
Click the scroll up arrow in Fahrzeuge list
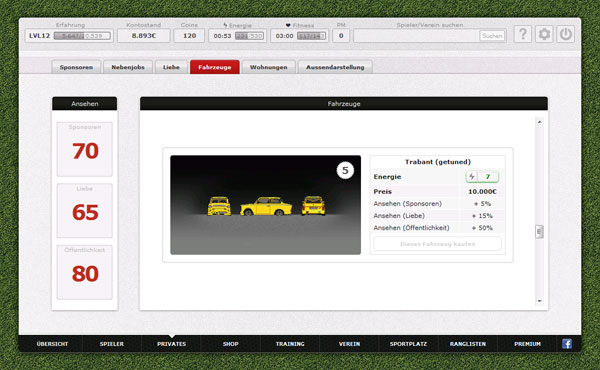(539, 122)
